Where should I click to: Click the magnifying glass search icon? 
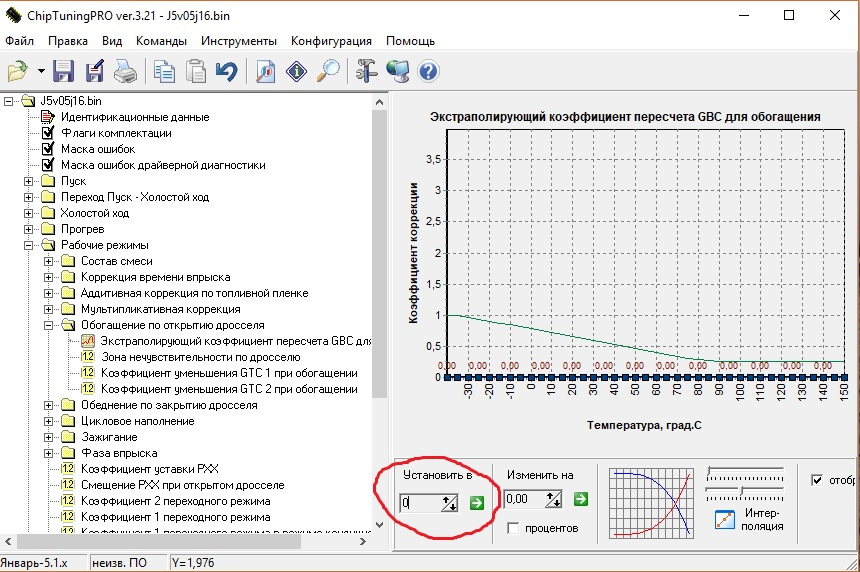tap(328, 71)
